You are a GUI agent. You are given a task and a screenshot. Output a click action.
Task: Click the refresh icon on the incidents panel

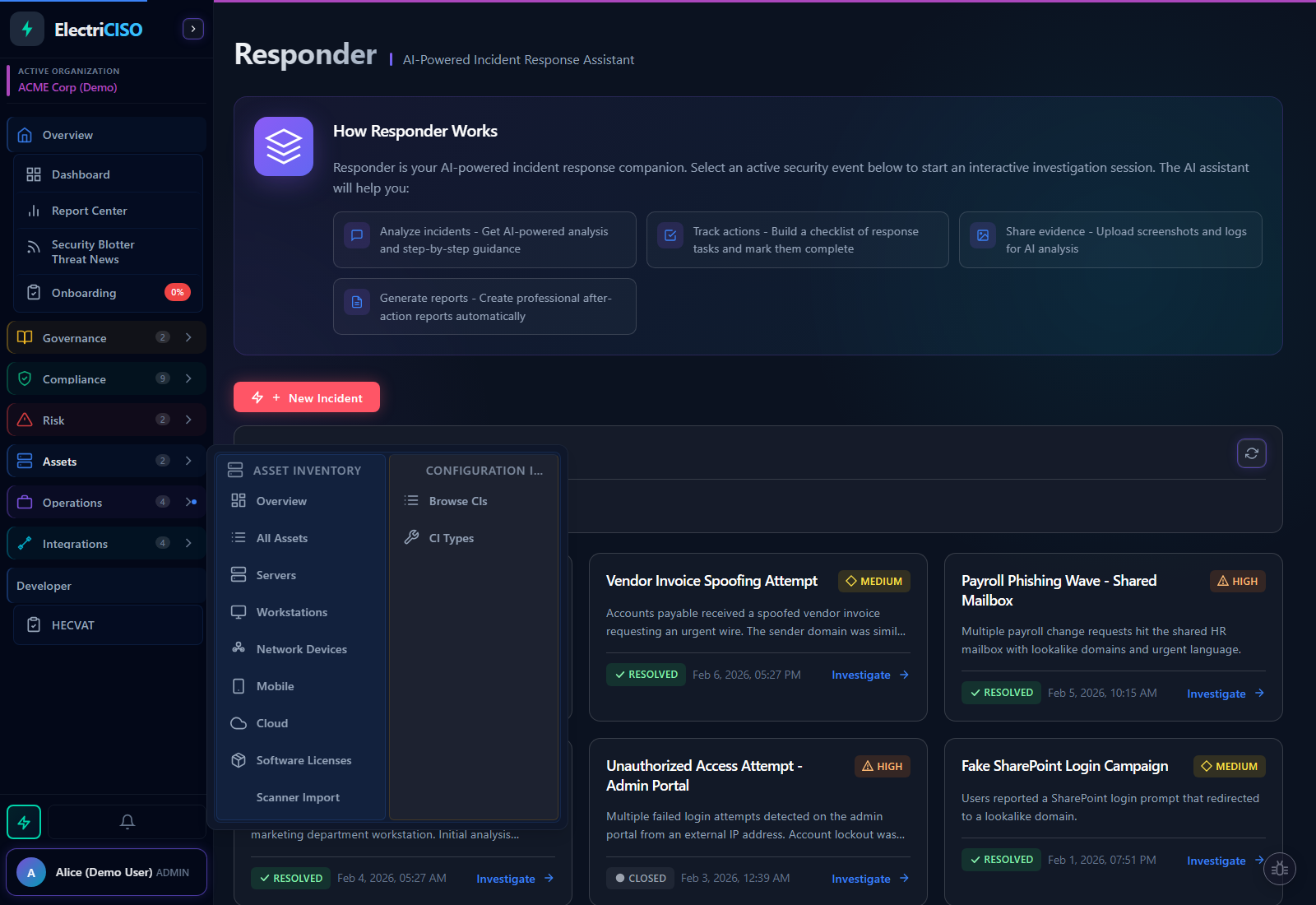coord(1252,452)
